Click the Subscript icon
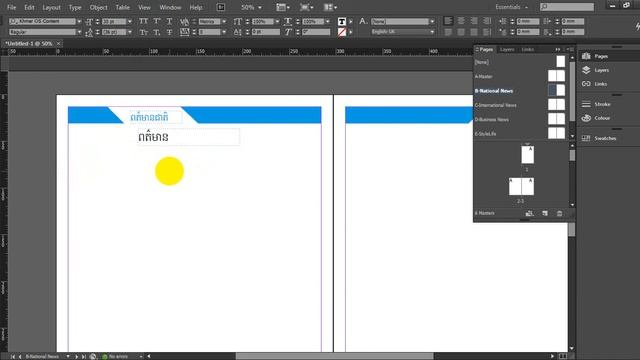Image resolution: width=640 pixels, height=360 pixels. pos(157,32)
